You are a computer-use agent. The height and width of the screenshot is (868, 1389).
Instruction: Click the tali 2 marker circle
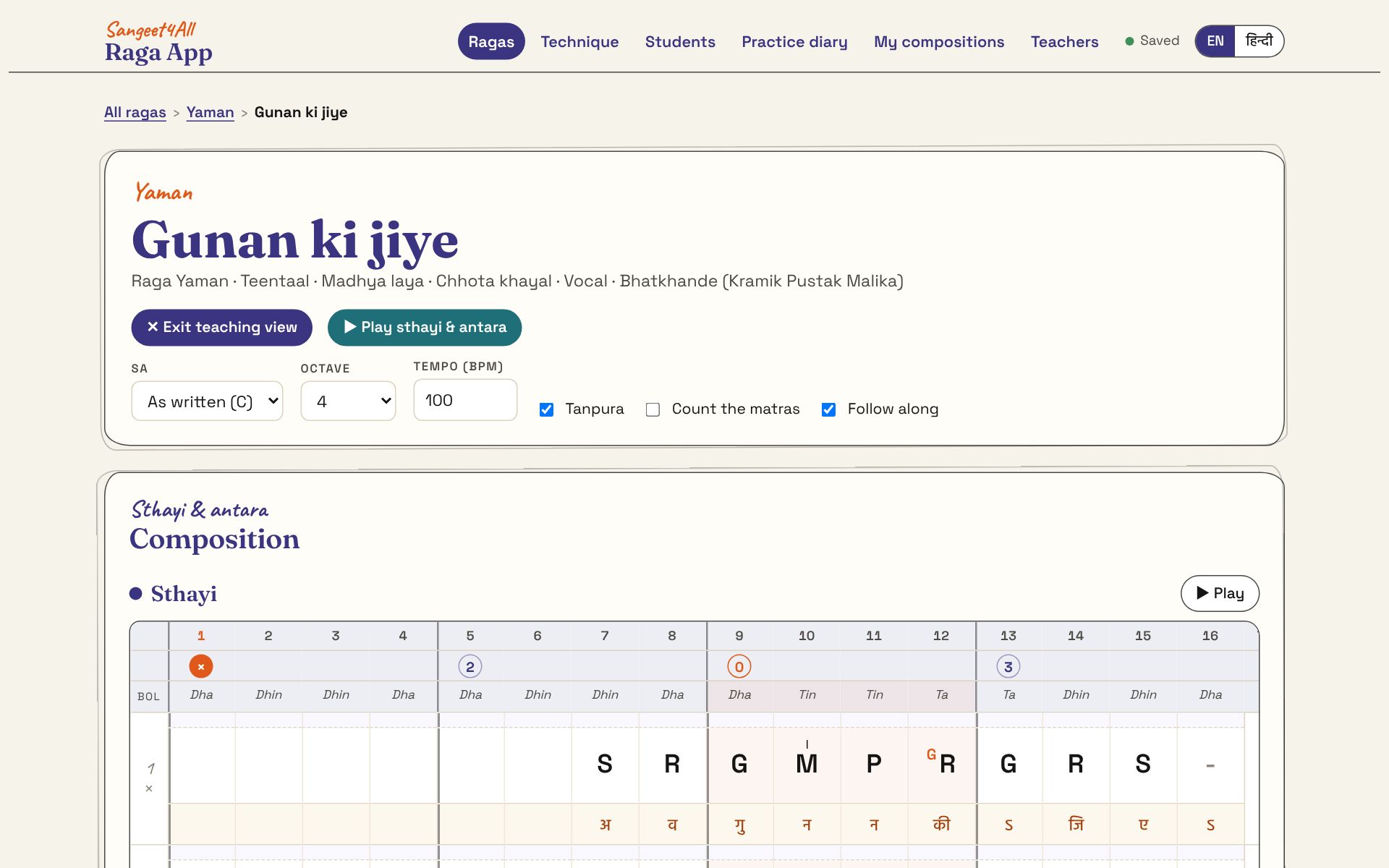click(470, 666)
